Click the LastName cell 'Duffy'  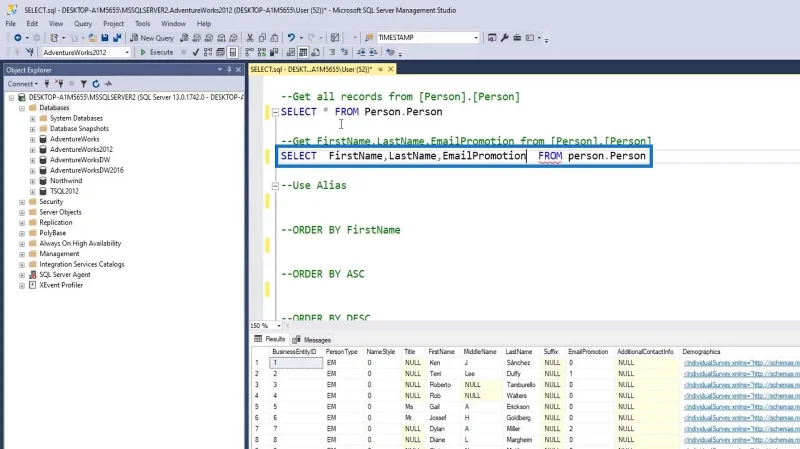pyautogui.click(x=513, y=373)
